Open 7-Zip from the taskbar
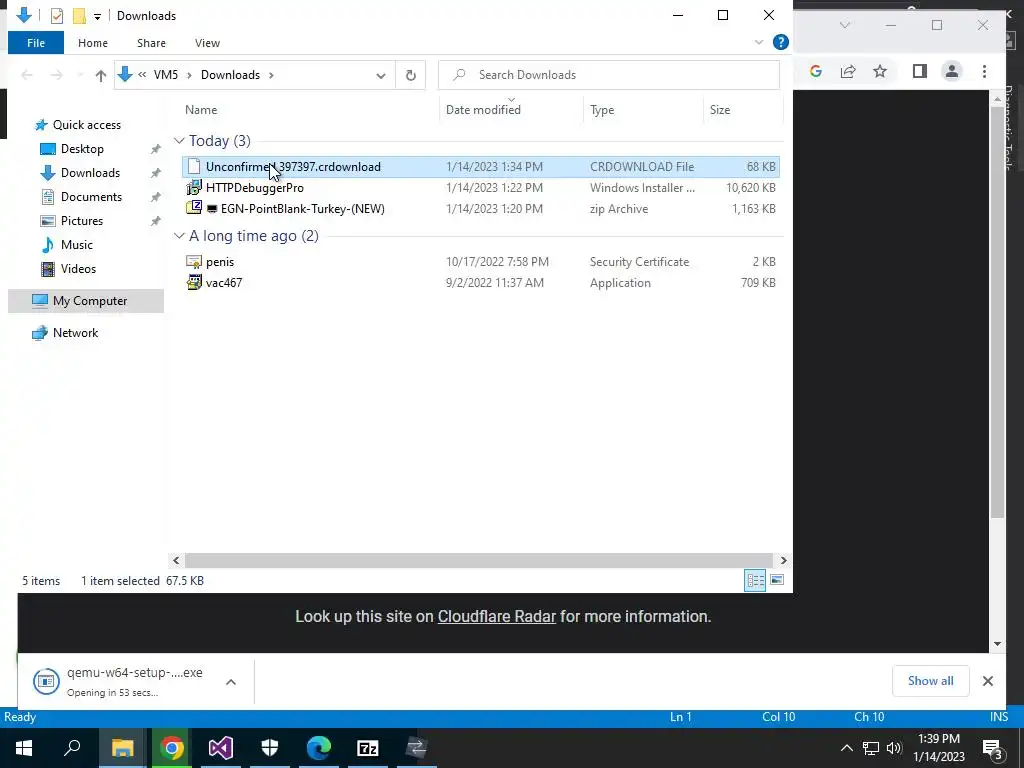This screenshot has height=768, width=1024. [x=368, y=748]
